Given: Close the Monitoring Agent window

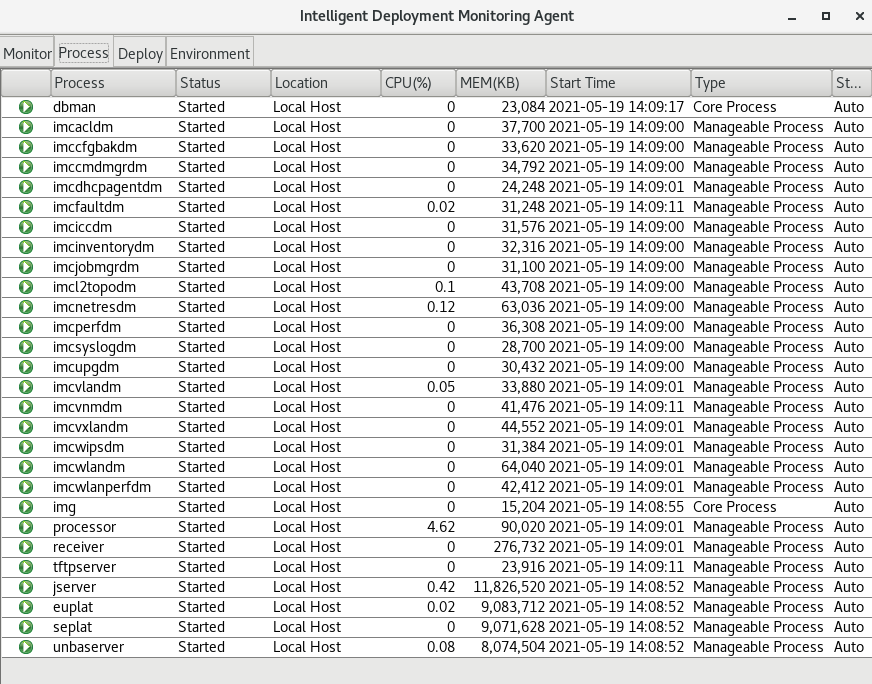Looking at the screenshot, I should click(859, 16).
